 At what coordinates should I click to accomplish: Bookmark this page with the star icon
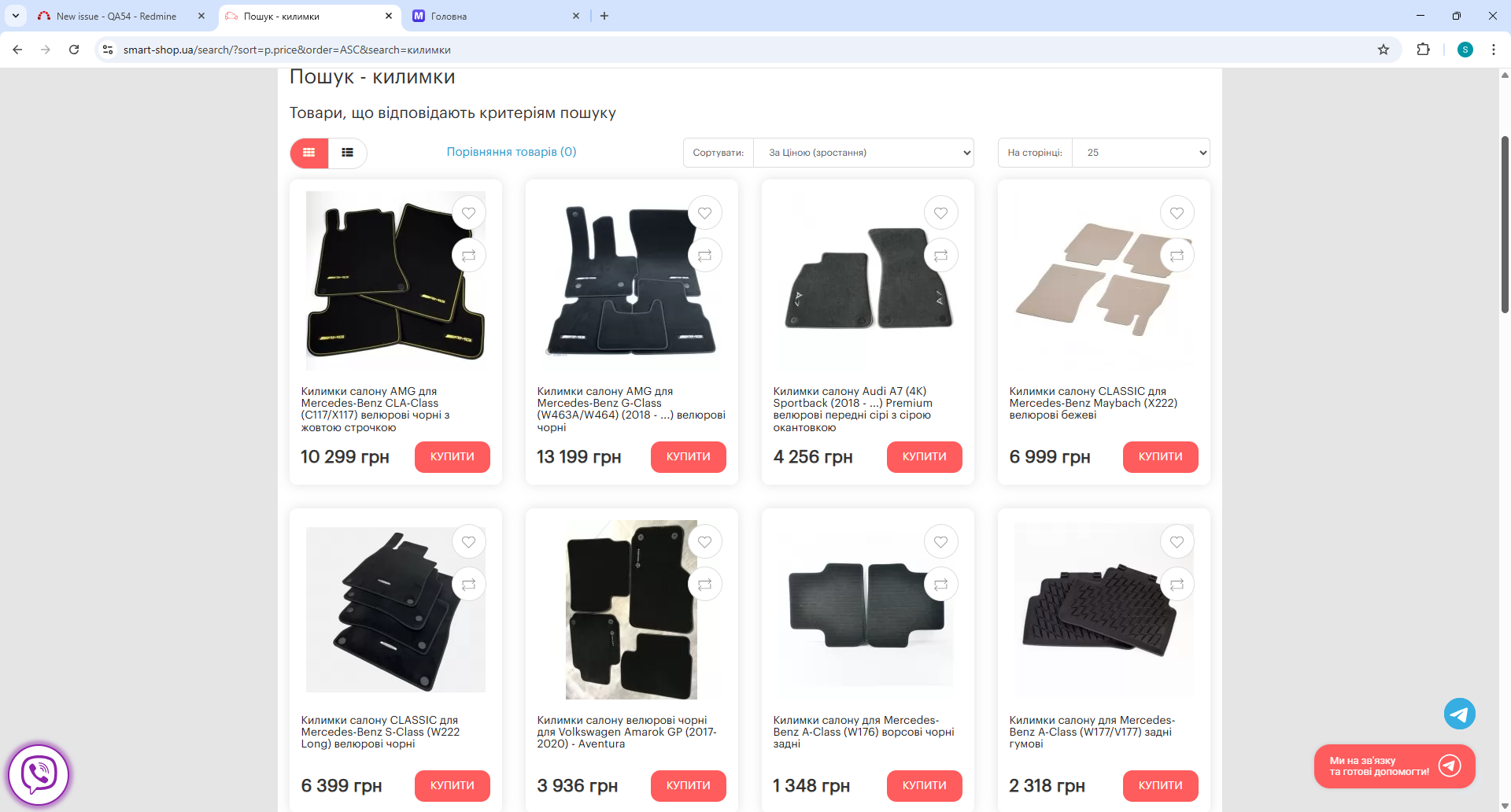tap(1384, 50)
